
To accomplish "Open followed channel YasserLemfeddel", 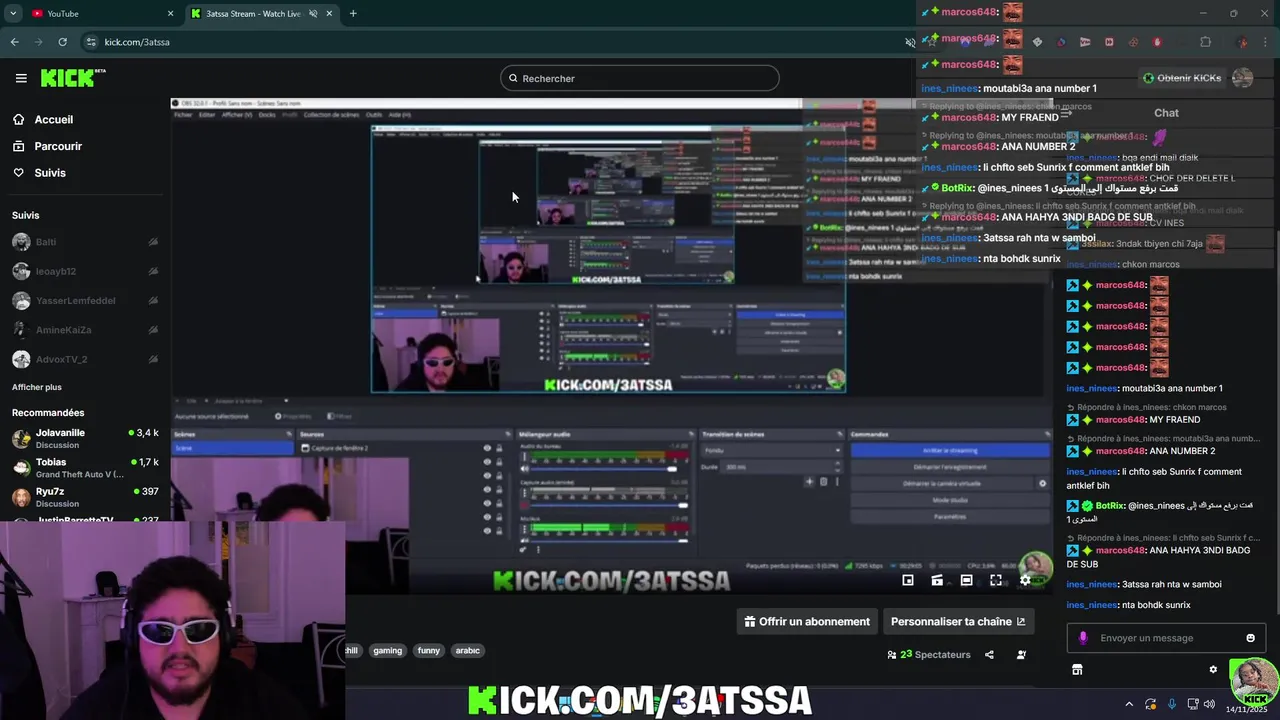I will point(85,301).
